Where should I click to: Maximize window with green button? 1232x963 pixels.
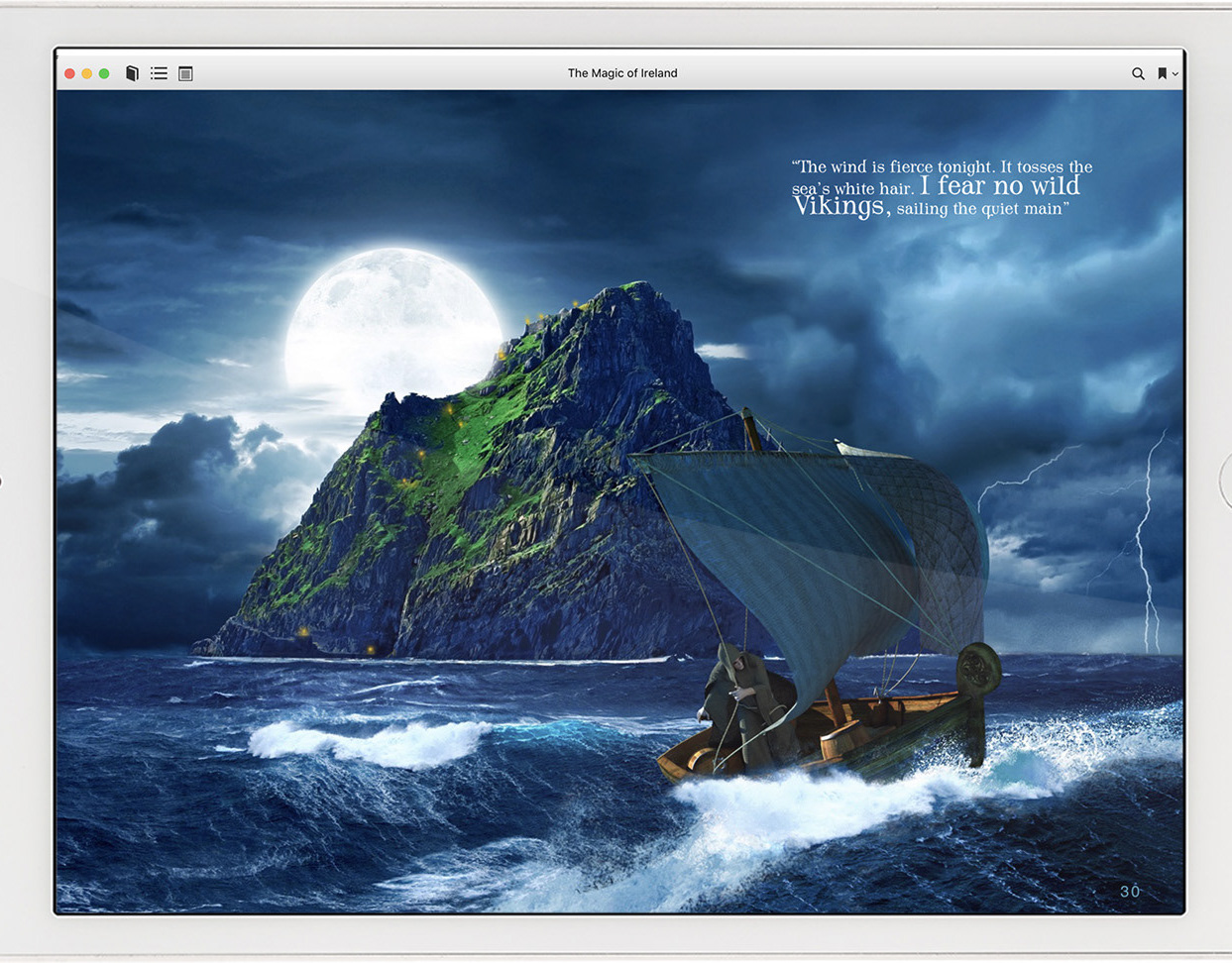click(104, 73)
